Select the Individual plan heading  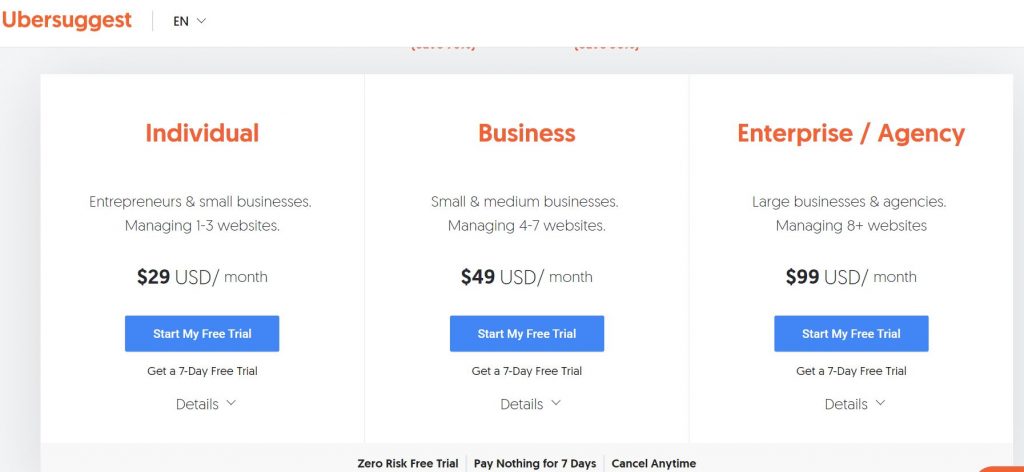(202, 133)
